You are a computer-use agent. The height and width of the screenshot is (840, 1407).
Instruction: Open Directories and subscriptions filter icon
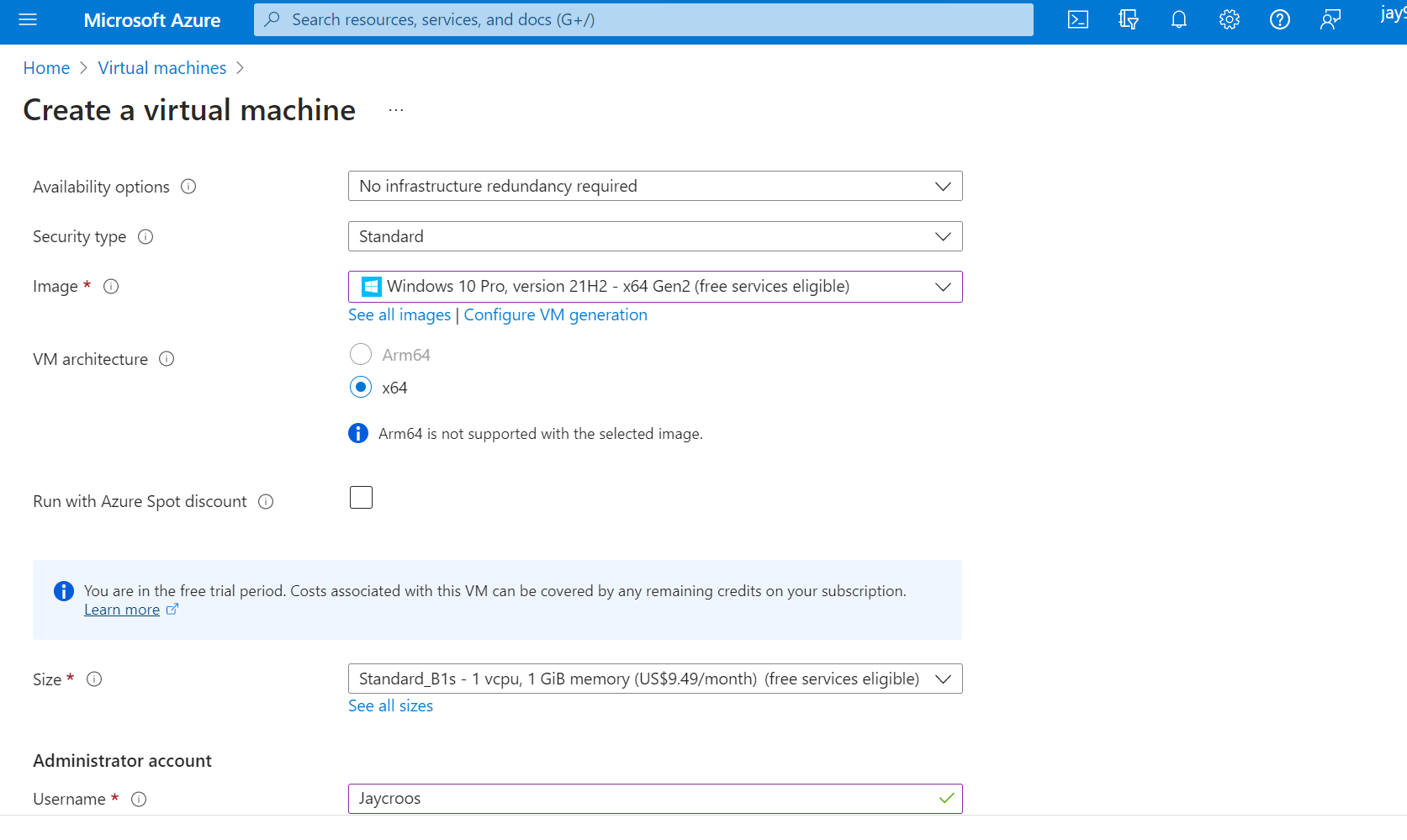pos(1129,19)
